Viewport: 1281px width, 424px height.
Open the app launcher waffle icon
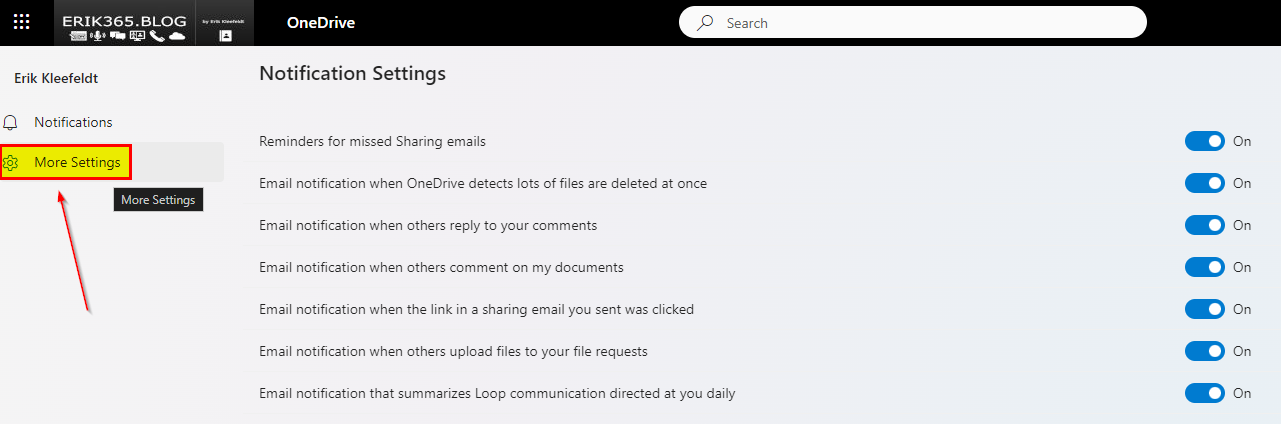21,22
